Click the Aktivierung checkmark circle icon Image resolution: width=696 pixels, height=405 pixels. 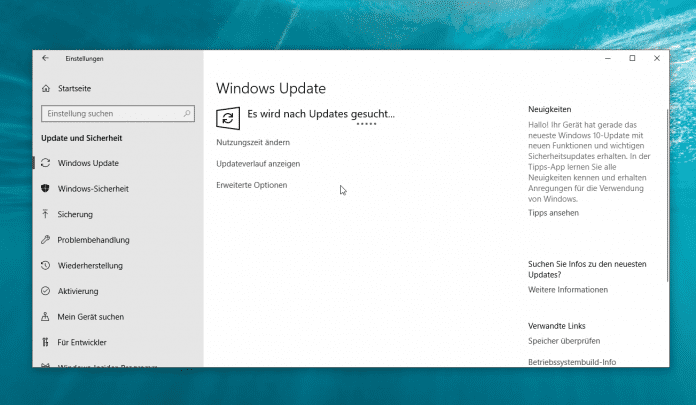pos(46,291)
